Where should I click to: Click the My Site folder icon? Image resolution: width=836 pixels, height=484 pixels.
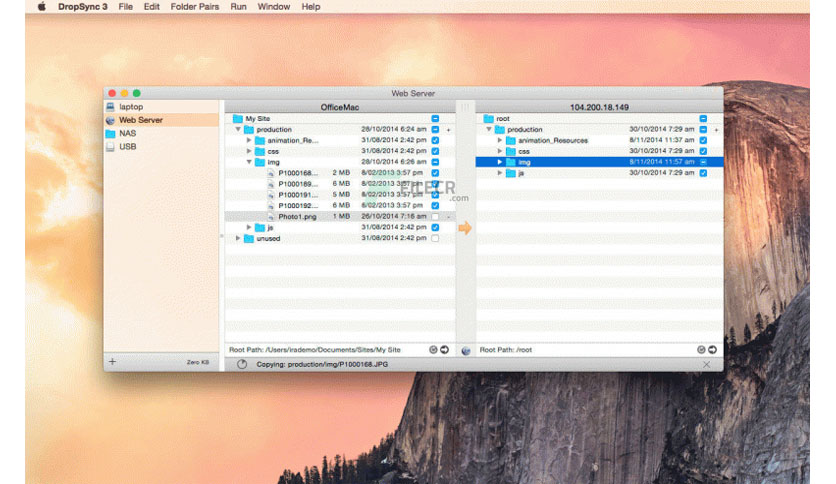(238, 118)
